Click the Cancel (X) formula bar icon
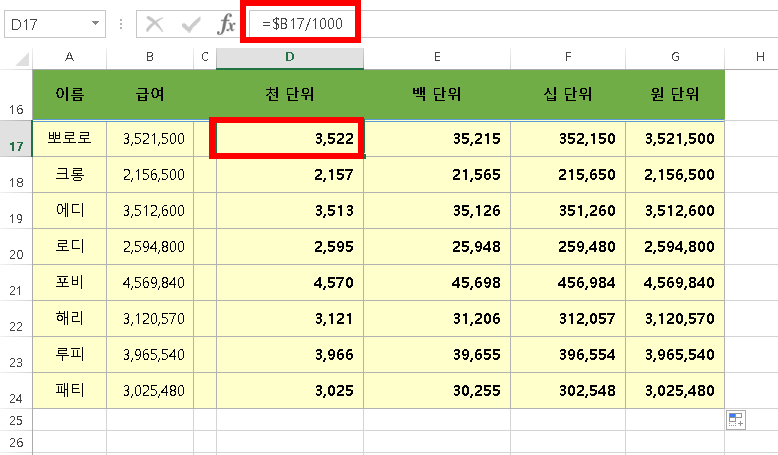Screen dimensions: 778x455 point(155,24)
